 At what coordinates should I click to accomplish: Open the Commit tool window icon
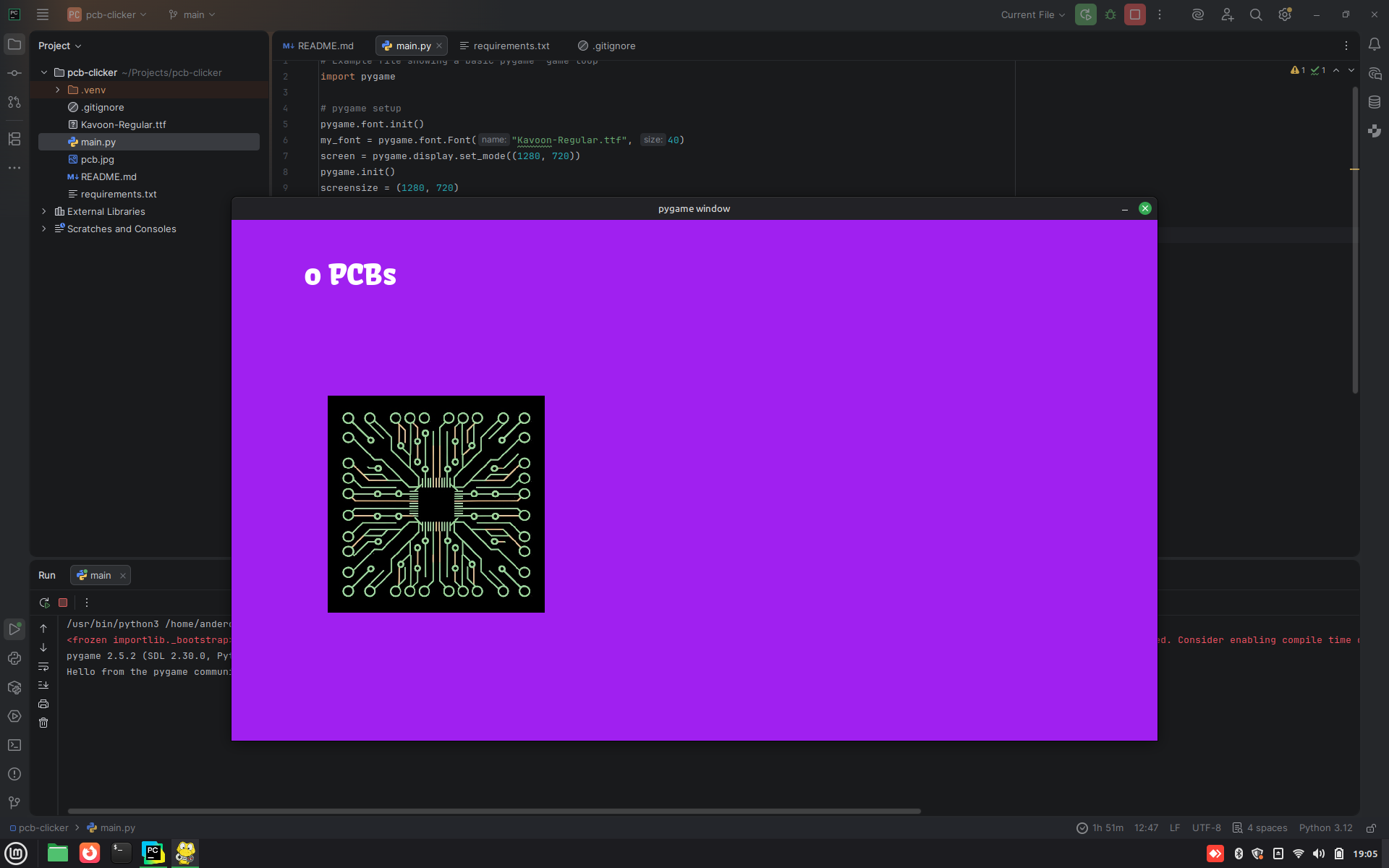tap(14, 73)
